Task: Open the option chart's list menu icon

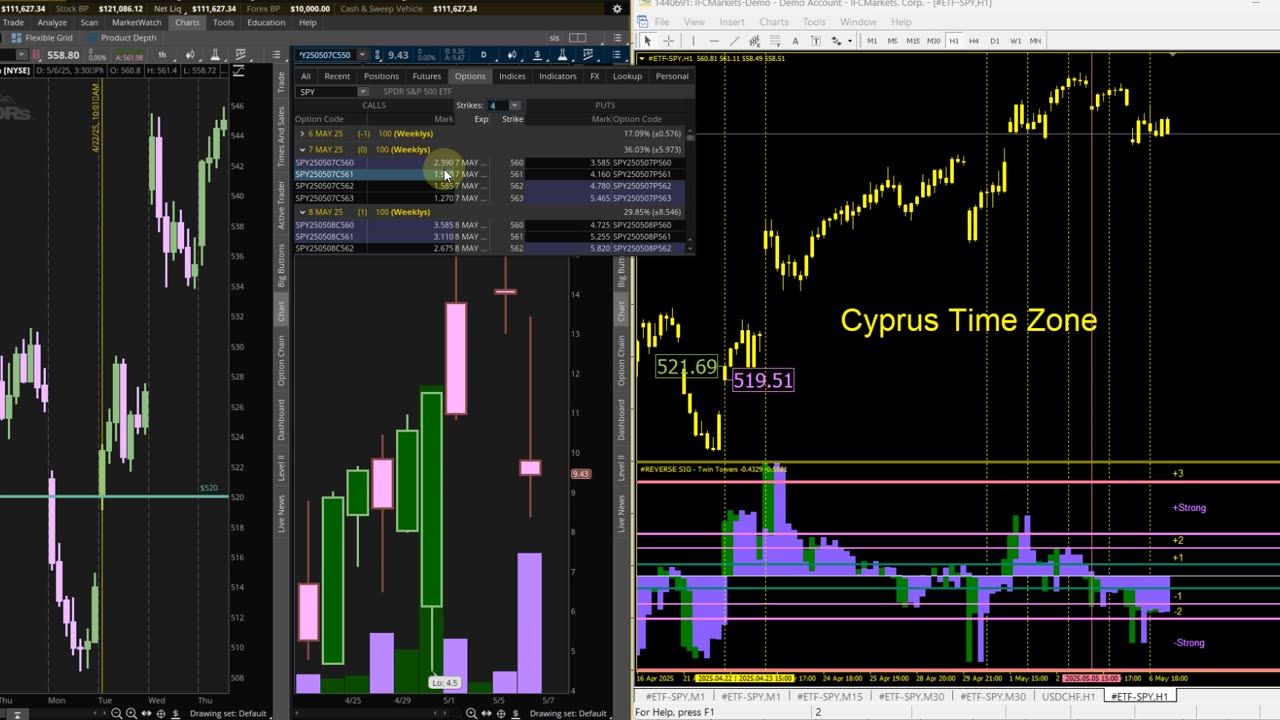Action: point(617,55)
